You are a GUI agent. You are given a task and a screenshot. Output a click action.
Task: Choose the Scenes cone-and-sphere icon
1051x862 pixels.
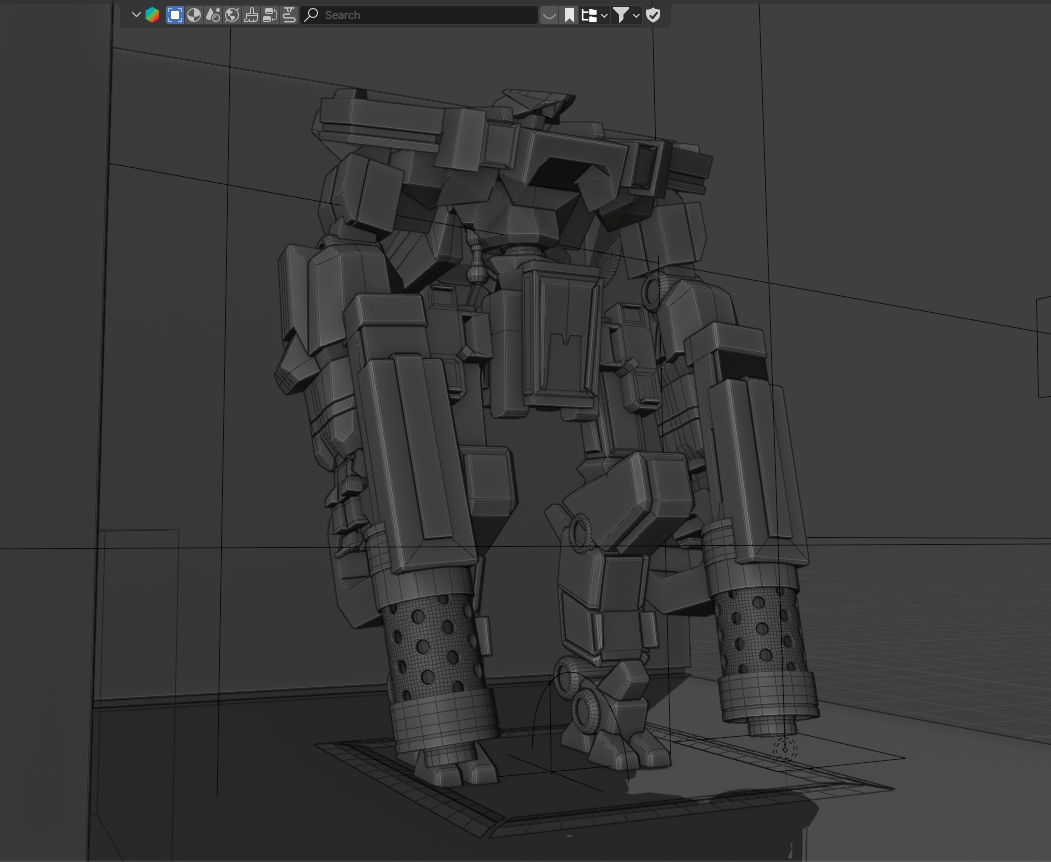[x=213, y=15]
